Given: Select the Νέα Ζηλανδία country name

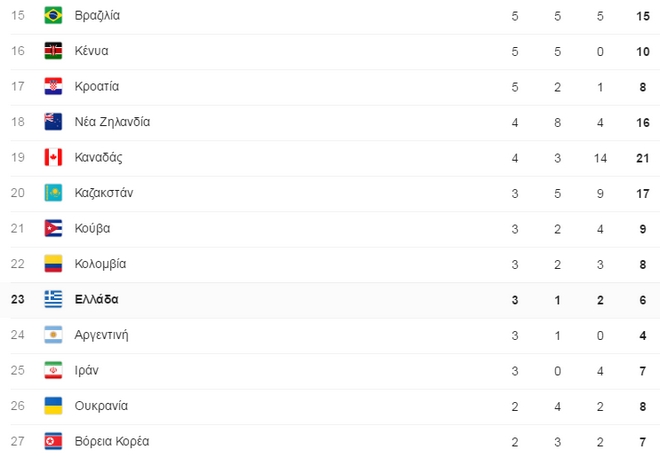Looking at the screenshot, I should coord(112,122).
